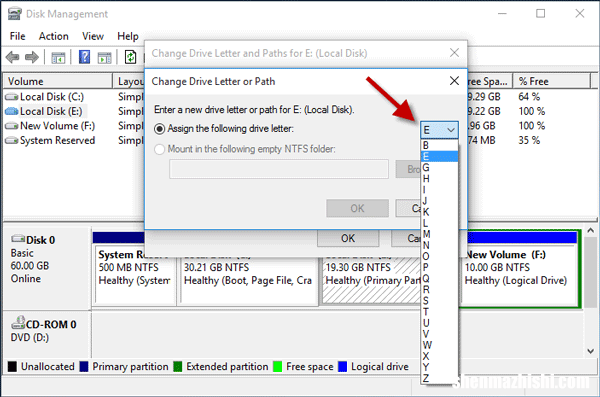The width and height of the screenshot is (600, 397).
Task: Choose letter P from the dropdown list
Action: [x=439, y=267]
